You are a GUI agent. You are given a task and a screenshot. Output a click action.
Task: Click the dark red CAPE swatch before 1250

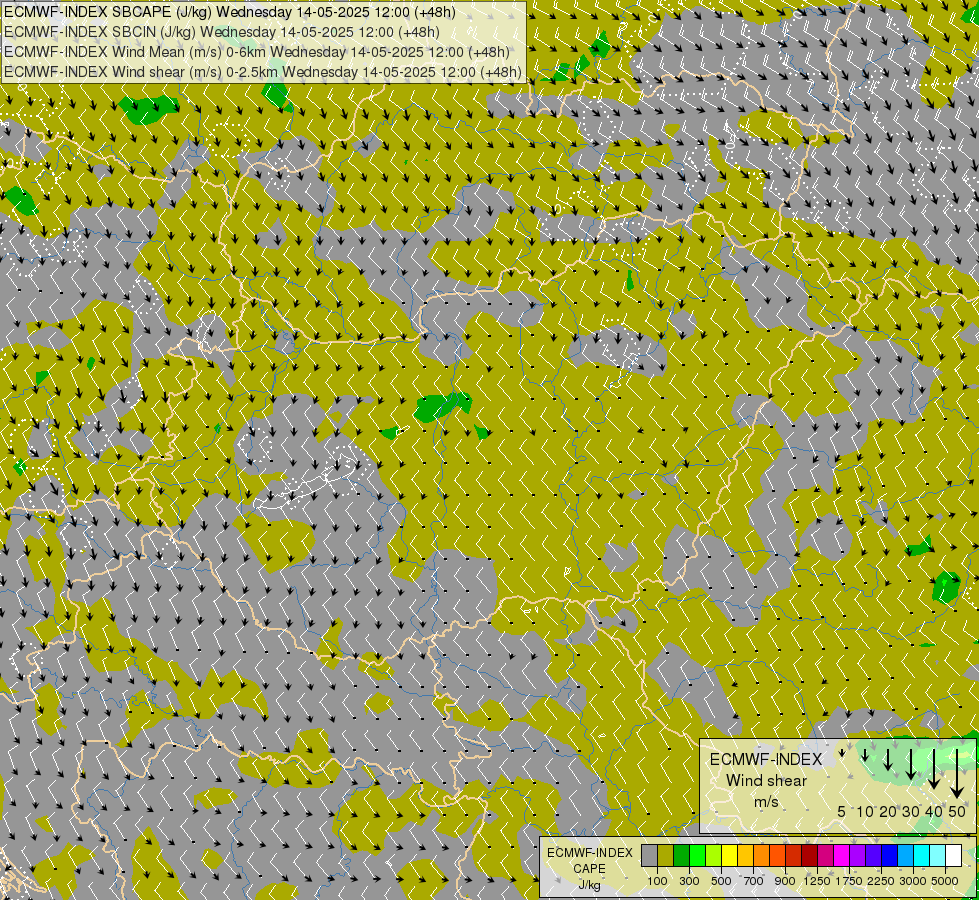(x=810, y=855)
